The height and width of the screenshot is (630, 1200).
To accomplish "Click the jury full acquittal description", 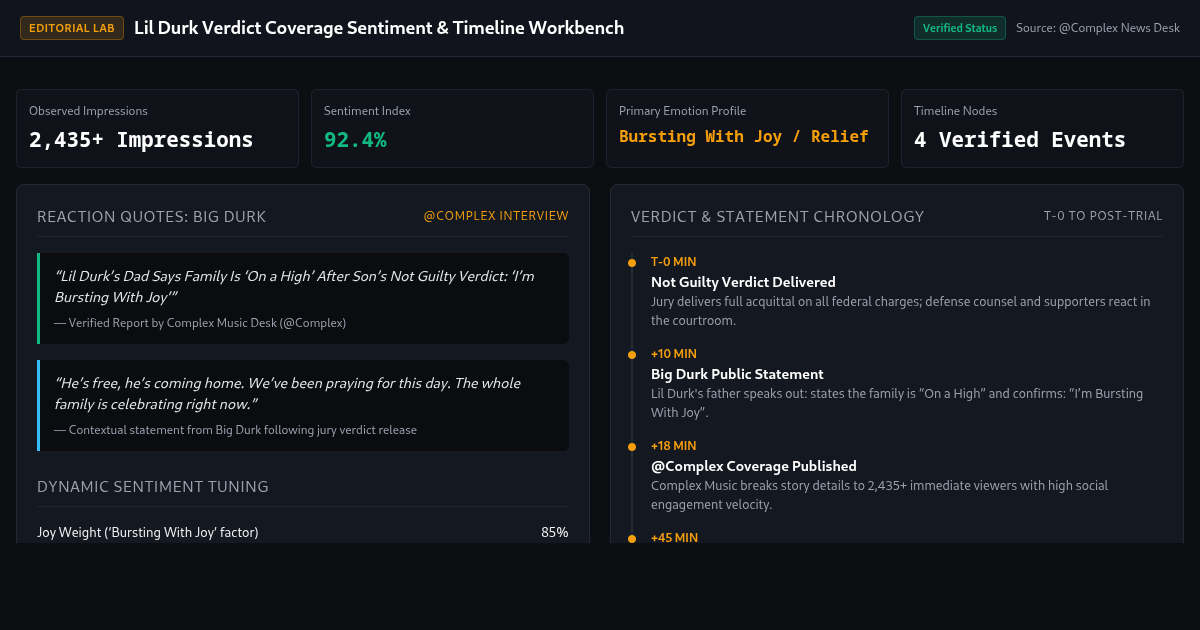I will 901,311.
